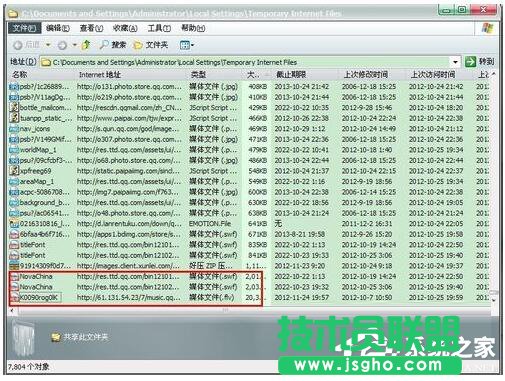This screenshot has width=505, height=381.
Task: Click the folder icon in the title bar
Action: click(13, 14)
